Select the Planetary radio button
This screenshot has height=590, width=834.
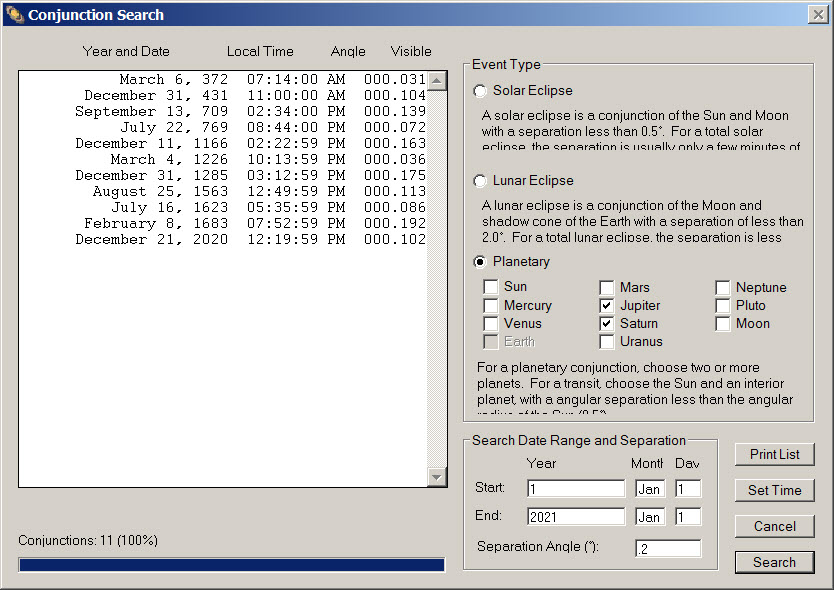(480, 262)
